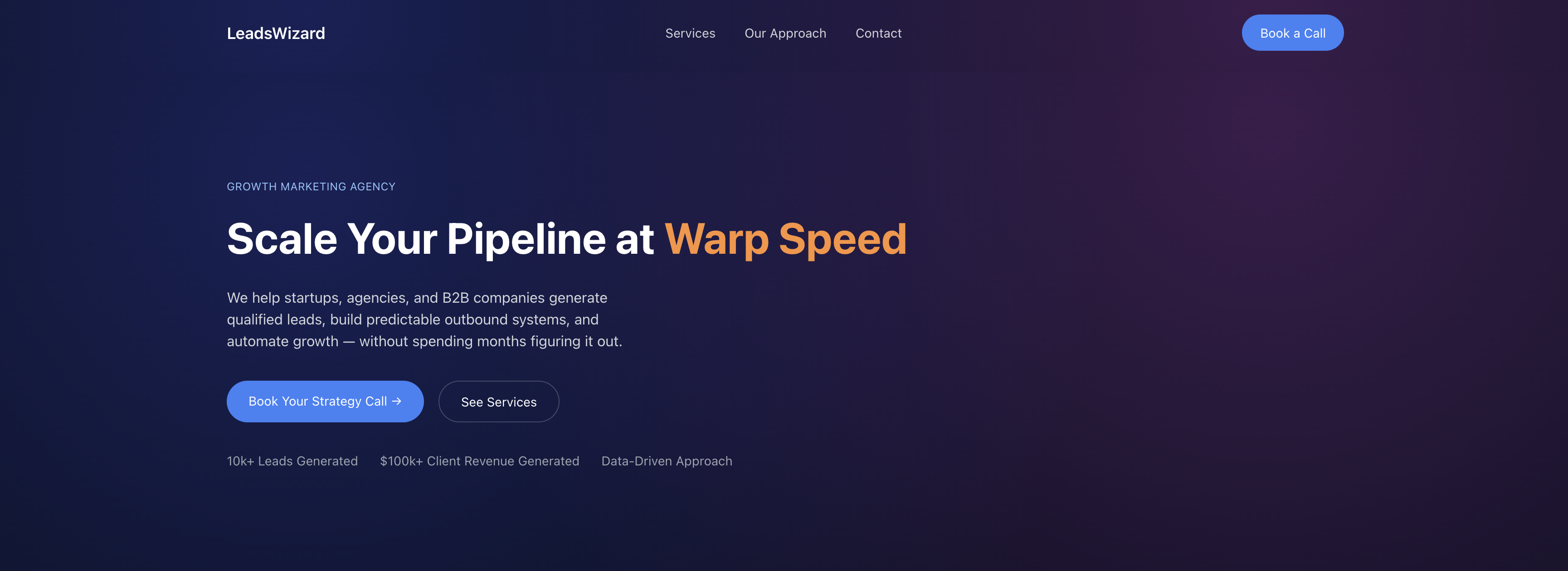Image resolution: width=1568 pixels, height=571 pixels.
Task: Click 'automate growth' paragraph line
Action: (282, 342)
